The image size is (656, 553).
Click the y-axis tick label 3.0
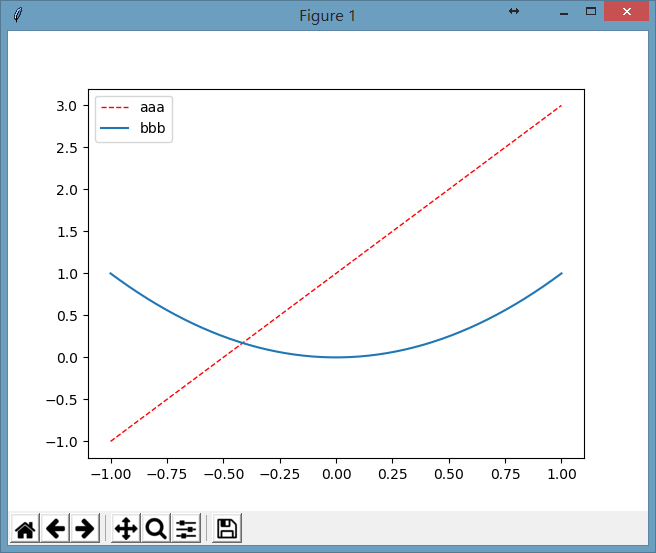[67, 106]
